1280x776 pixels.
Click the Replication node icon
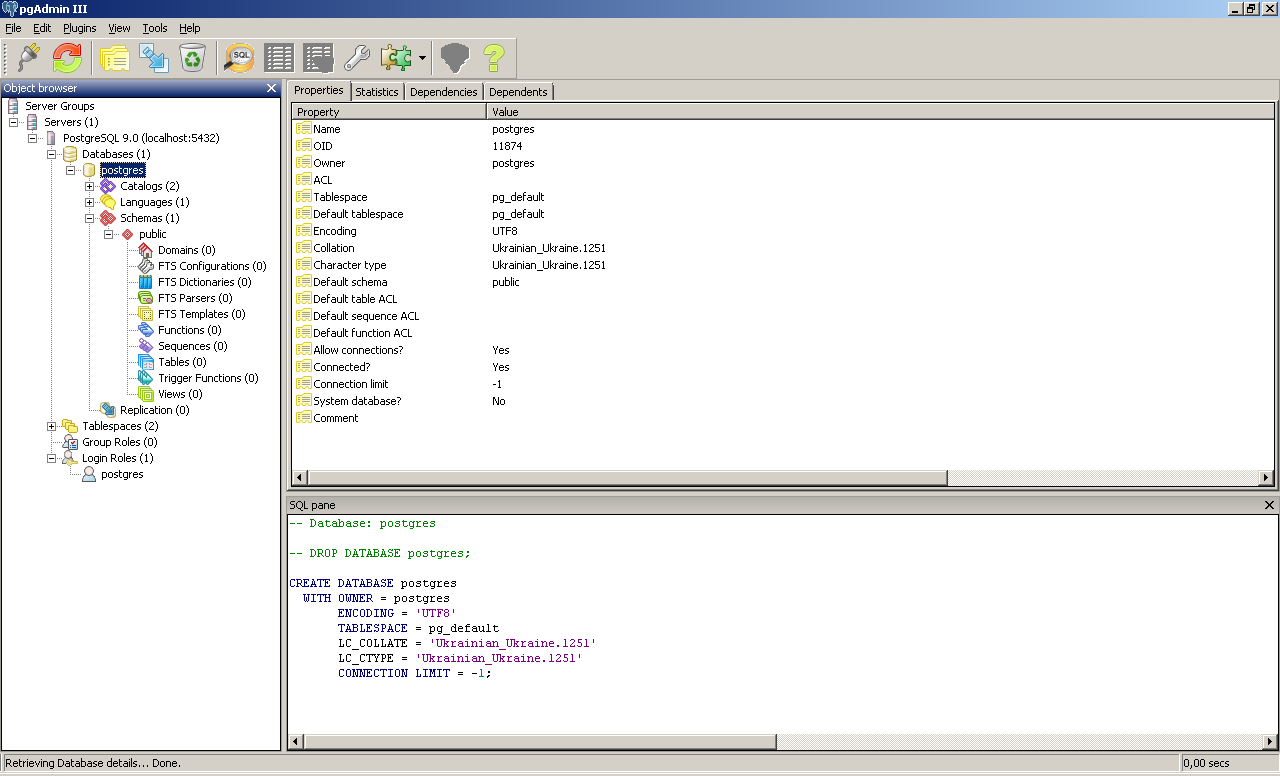(108, 410)
